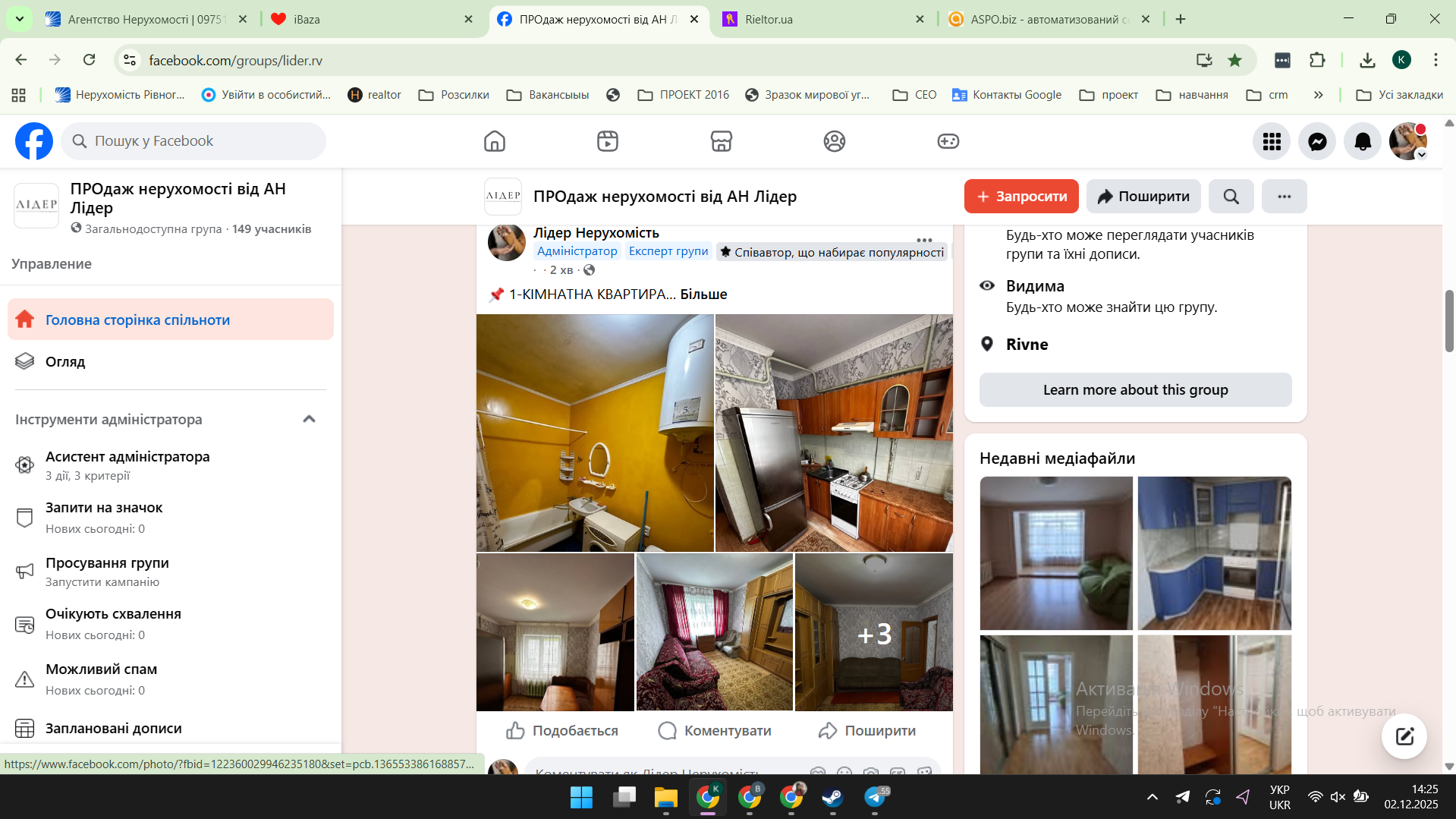Click the Запросити button
The image size is (1456, 819).
(x=1020, y=197)
